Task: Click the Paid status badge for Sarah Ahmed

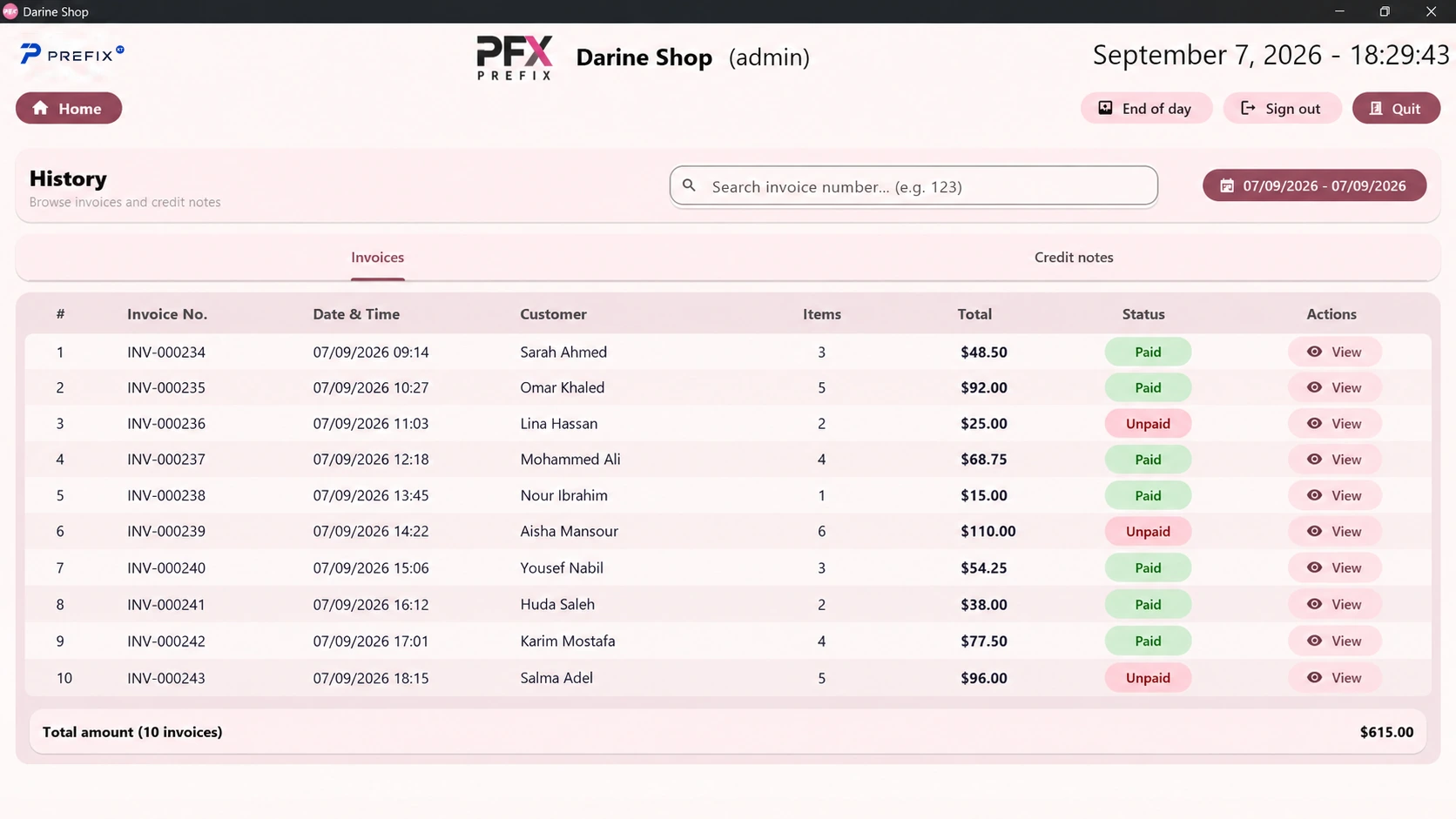Action: 1148,352
